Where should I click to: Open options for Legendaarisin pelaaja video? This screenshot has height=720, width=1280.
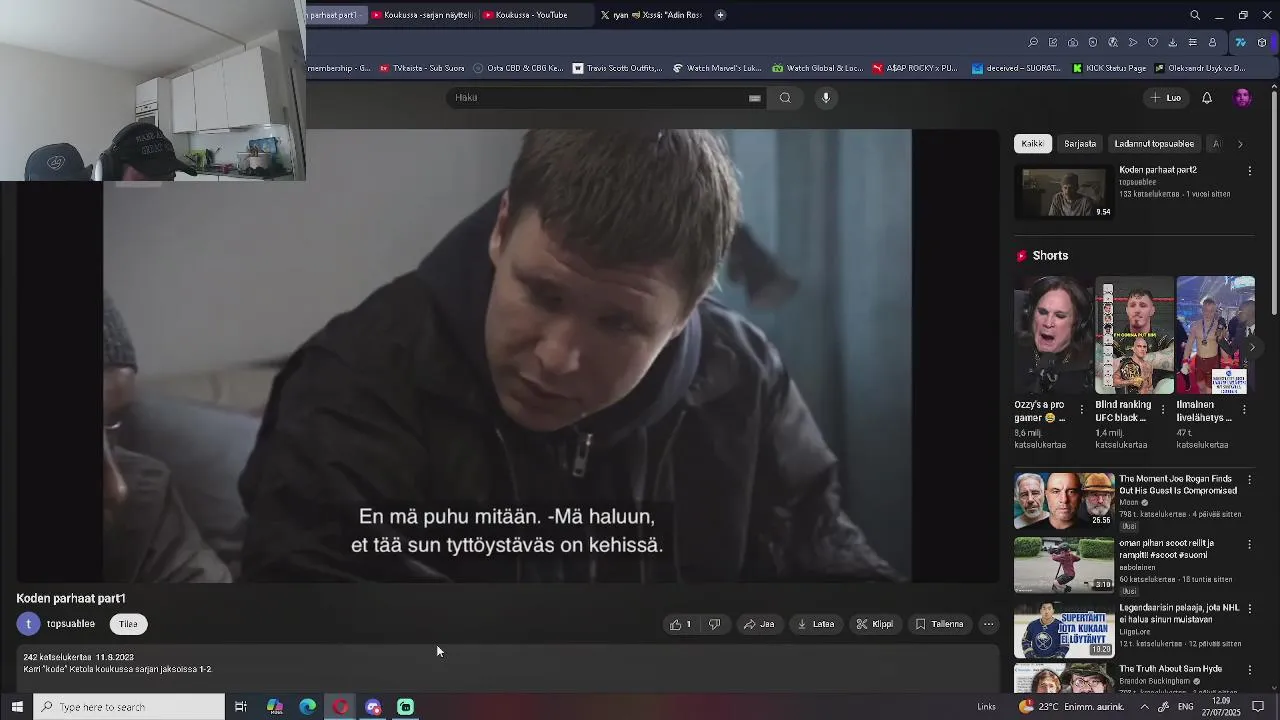tap(1249, 609)
